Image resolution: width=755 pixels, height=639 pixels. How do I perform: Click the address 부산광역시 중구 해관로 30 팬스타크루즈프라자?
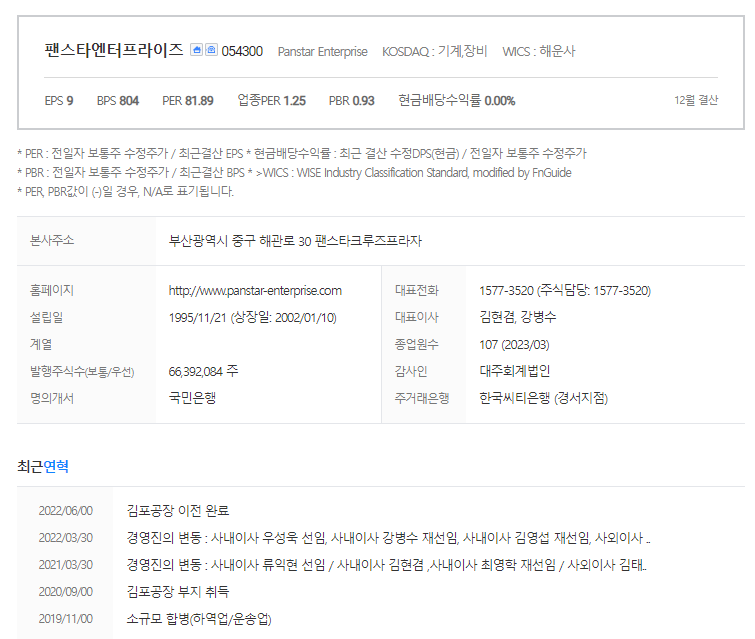[x=295, y=241]
